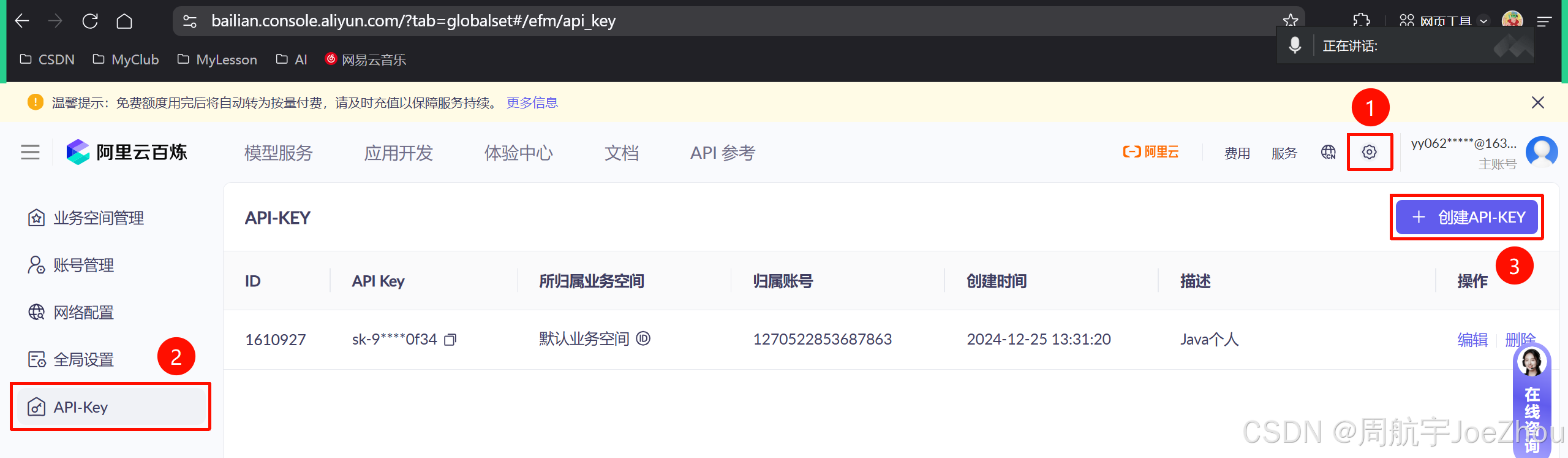Toggle the hamburger sidebar menu icon

[x=30, y=152]
